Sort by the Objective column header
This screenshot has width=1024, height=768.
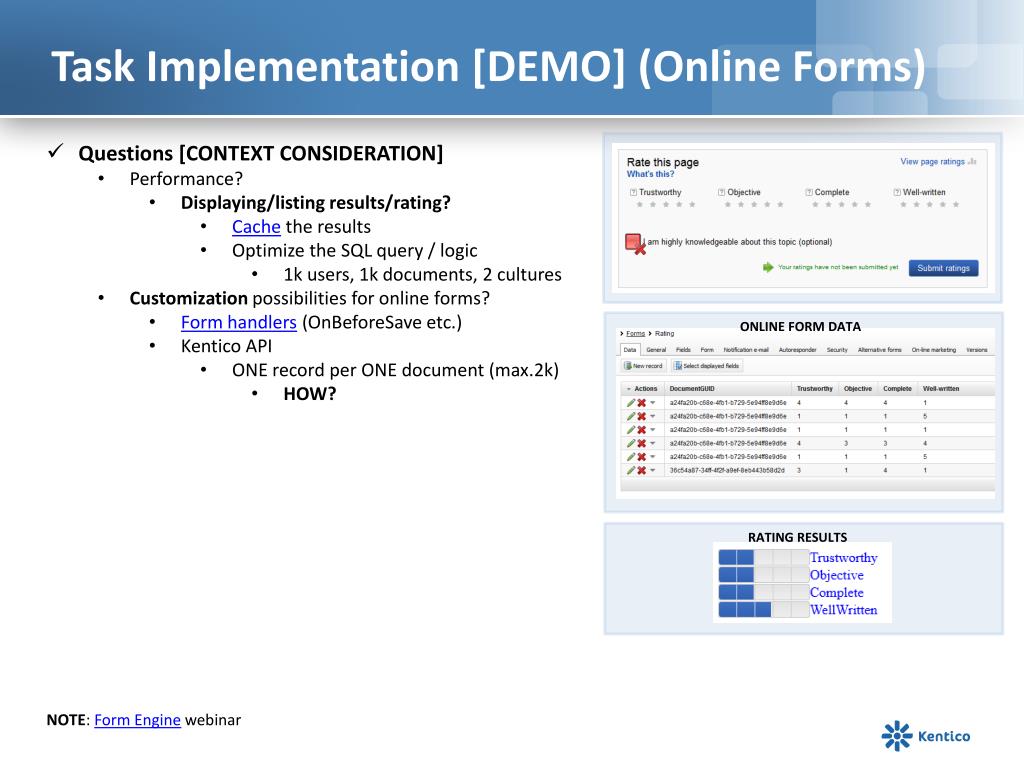857,389
